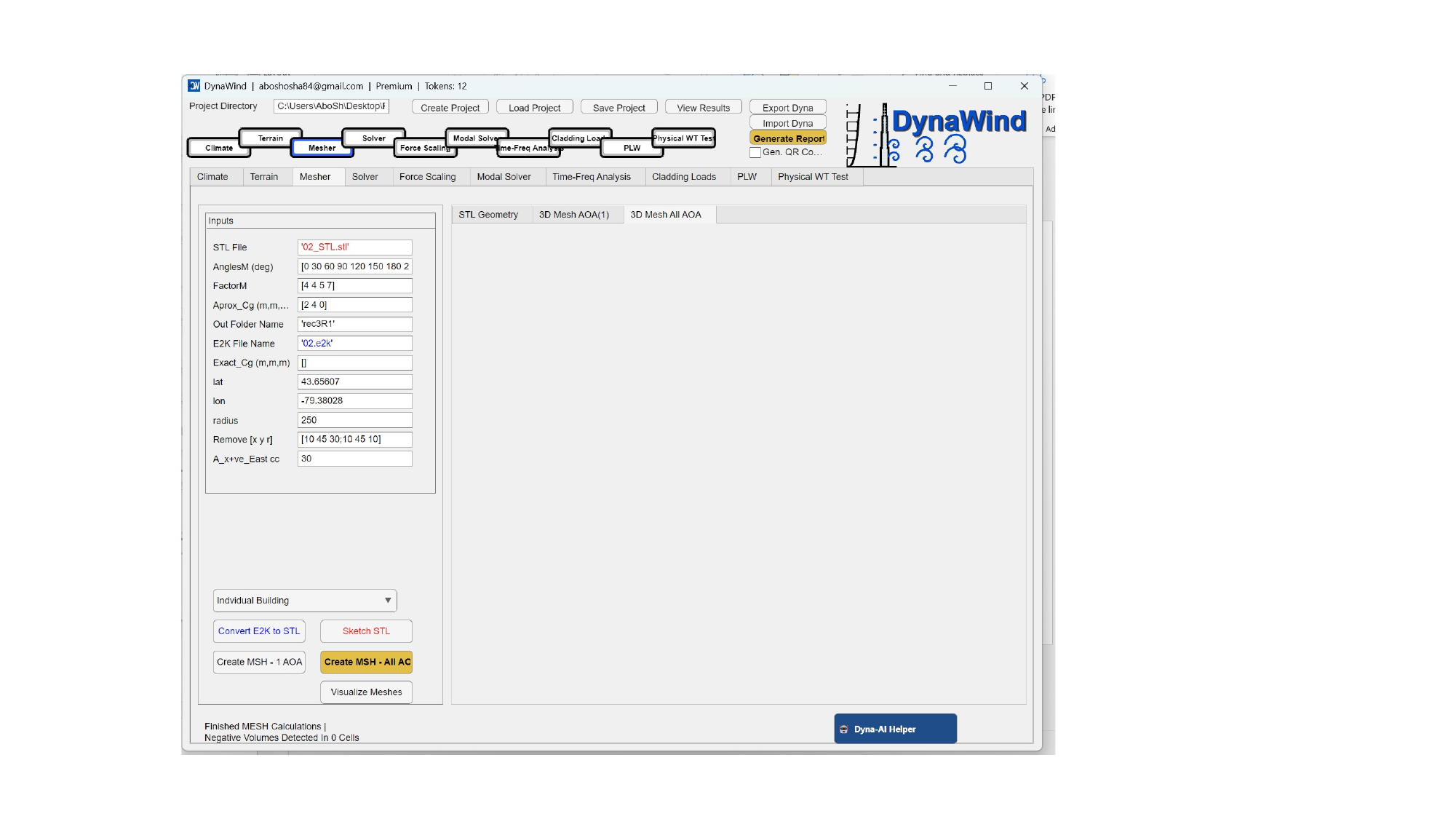1456x819 pixels.
Task: Switch to the Modal Solver tab
Action: pyautogui.click(x=504, y=177)
